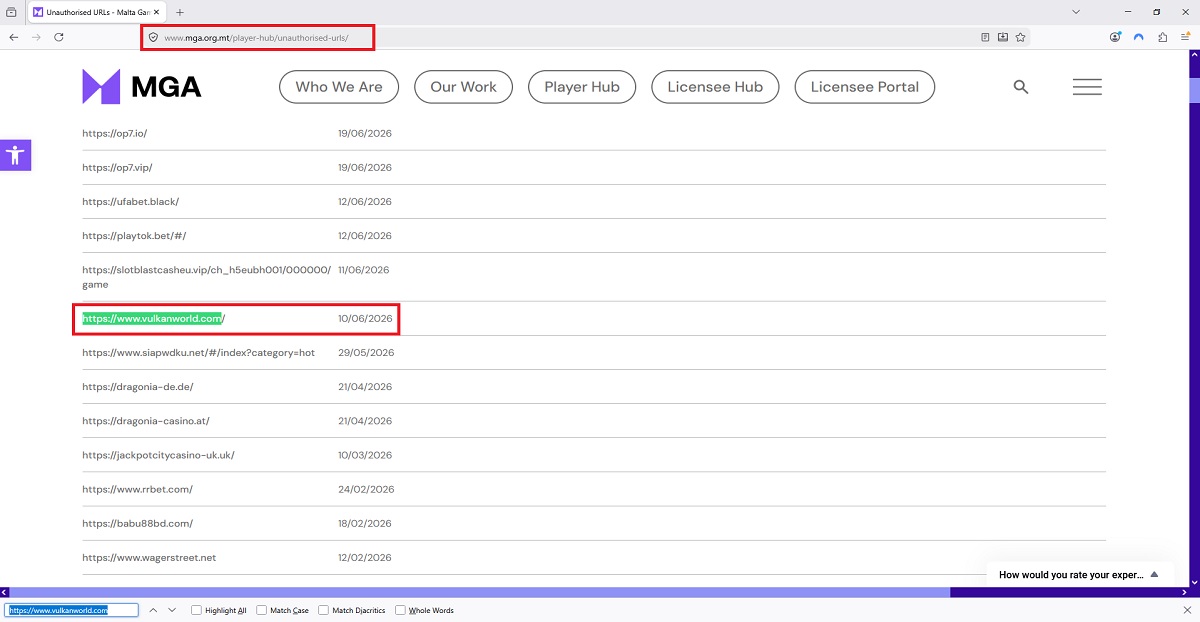Image resolution: width=1200 pixels, height=622 pixels.
Task: Open the Firefox application menu
Action: pos(1185,37)
